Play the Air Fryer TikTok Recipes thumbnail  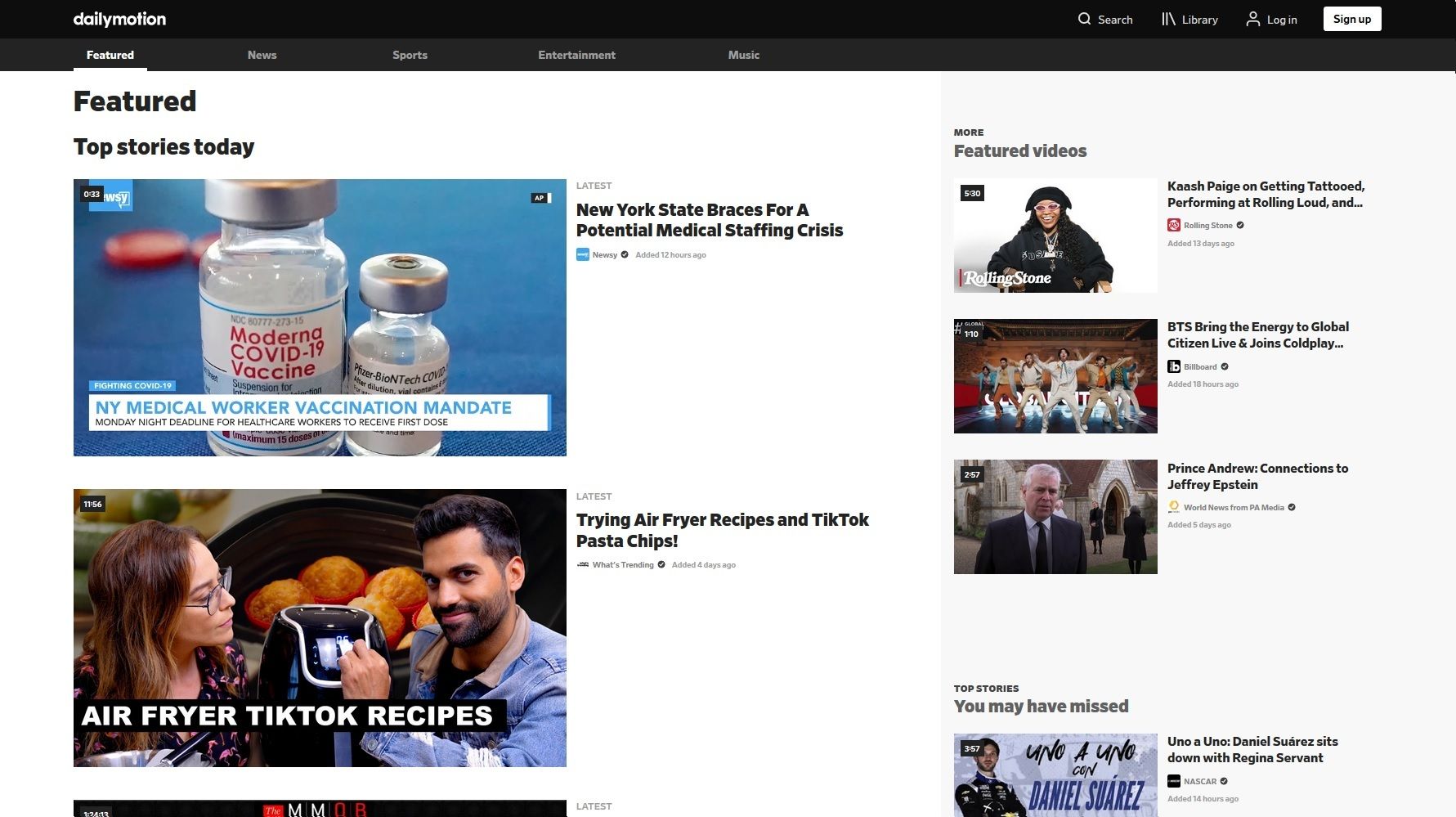320,628
